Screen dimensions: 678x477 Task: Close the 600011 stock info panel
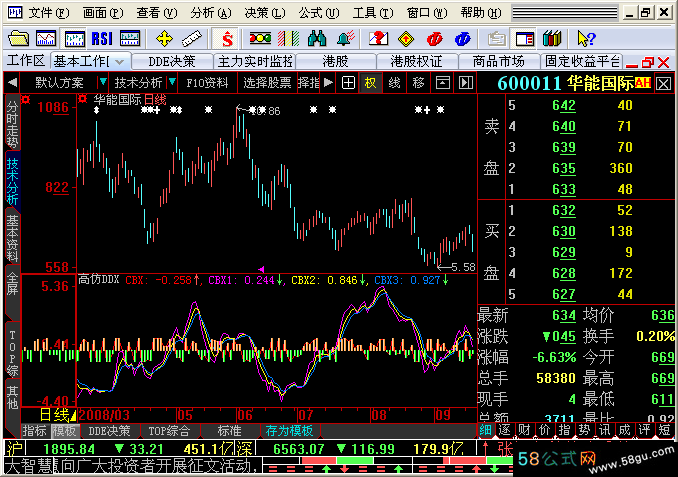[x=663, y=83]
